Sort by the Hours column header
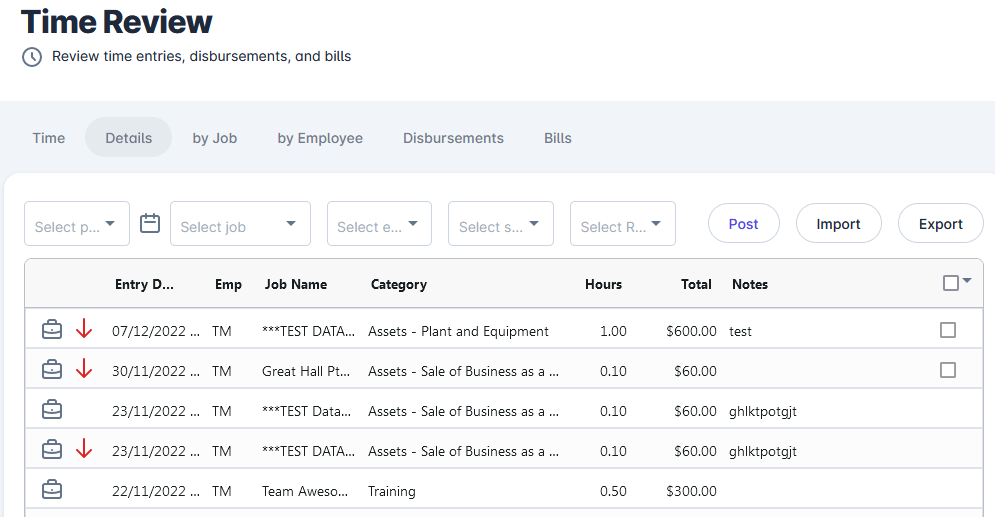The width and height of the screenshot is (995, 517). 603,284
